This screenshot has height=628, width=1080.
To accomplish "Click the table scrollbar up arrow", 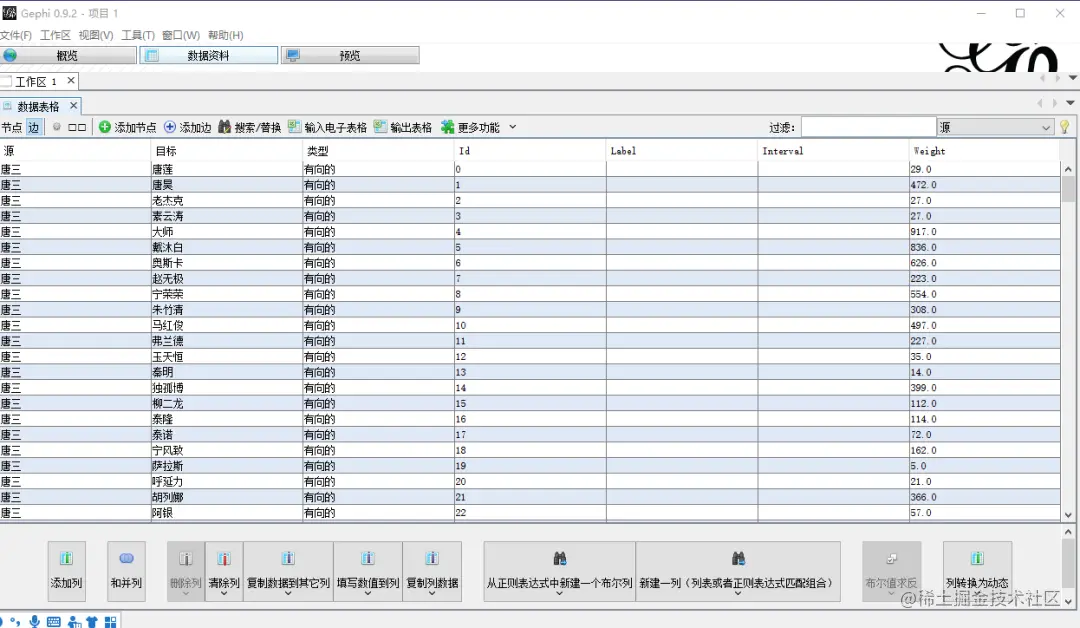I will (1068, 169).
